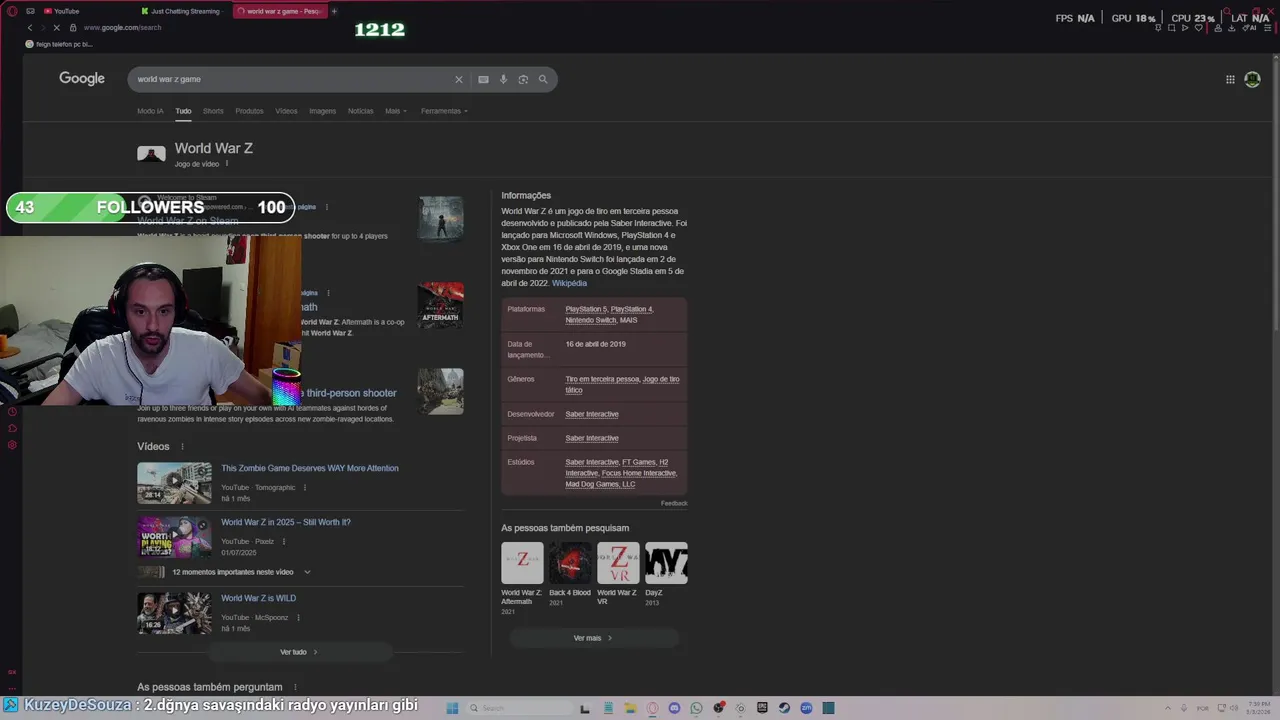Open World War Z is WILD video
The width and height of the screenshot is (1280, 720).
pyautogui.click(x=258, y=598)
